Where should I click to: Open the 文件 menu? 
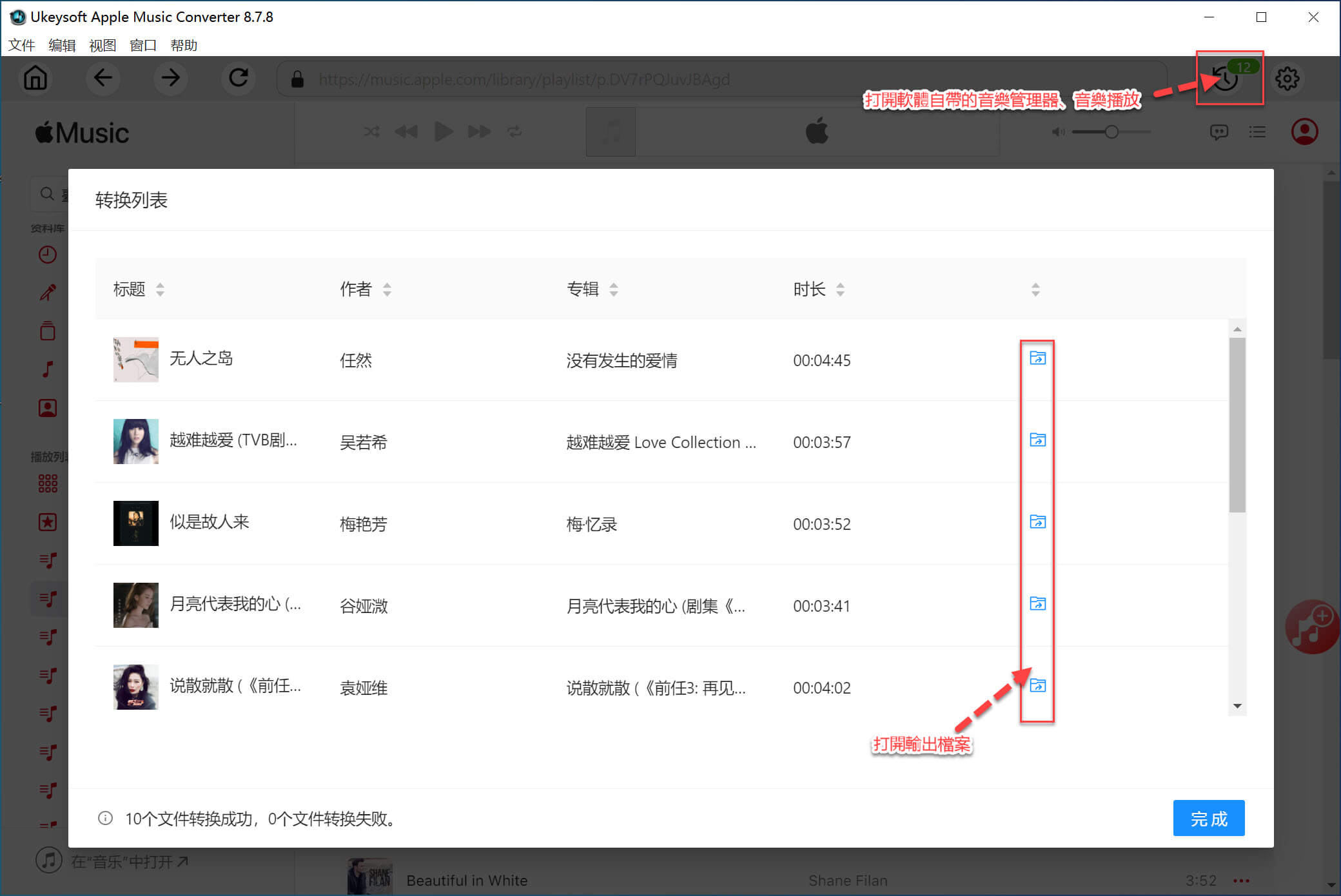click(x=21, y=45)
